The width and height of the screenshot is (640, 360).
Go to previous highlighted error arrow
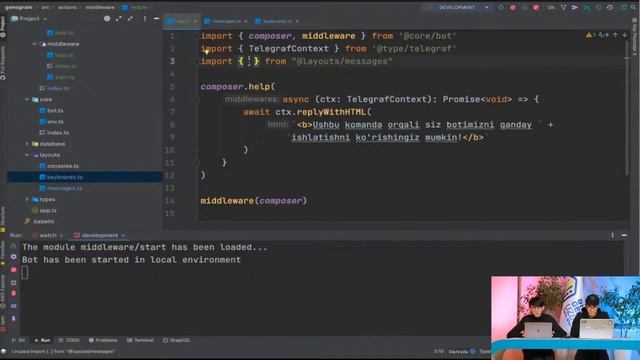(615, 36)
